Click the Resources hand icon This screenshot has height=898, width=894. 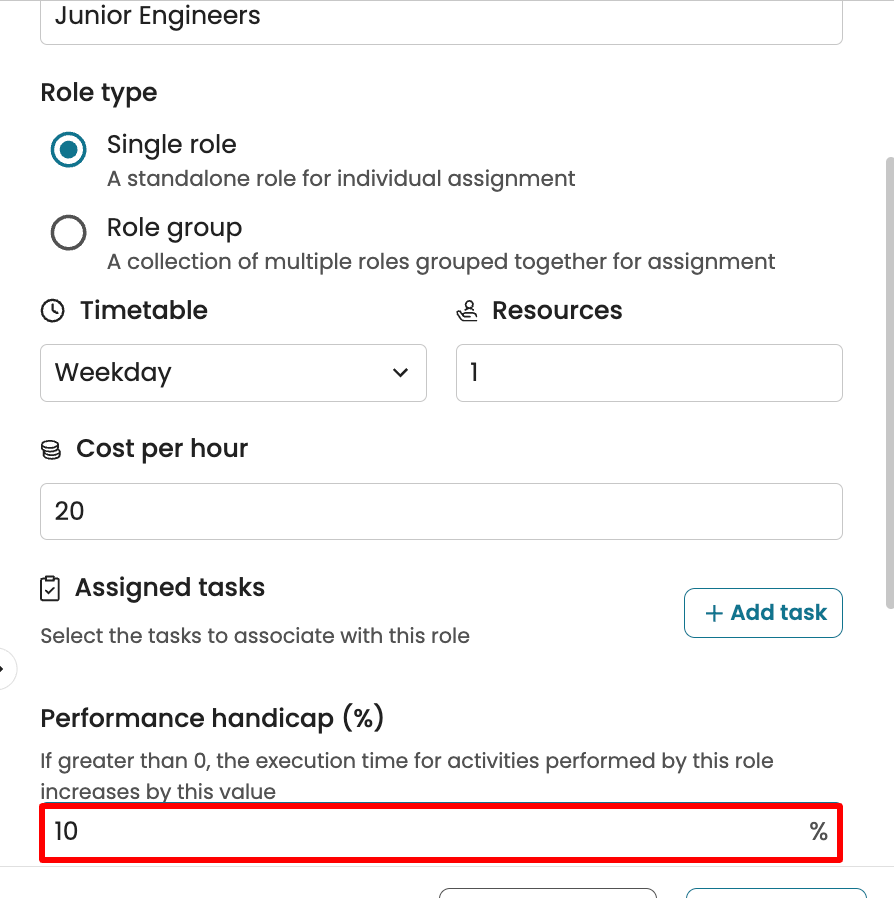click(x=467, y=311)
